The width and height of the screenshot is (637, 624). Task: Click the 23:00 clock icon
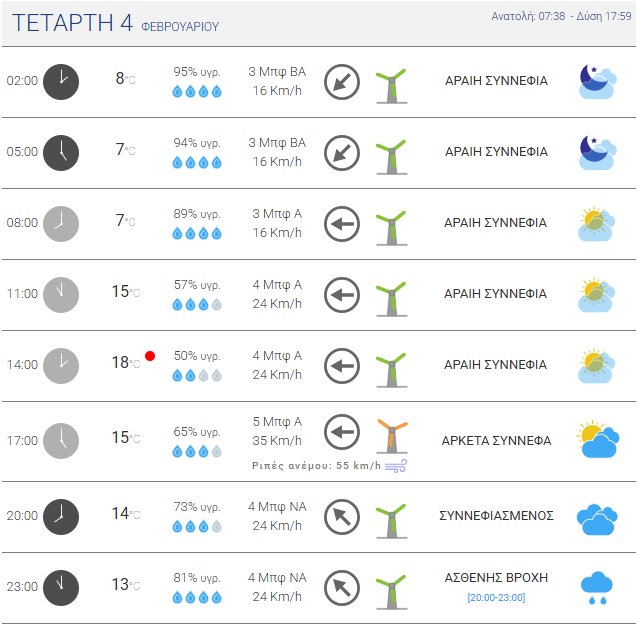click(x=61, y=587)
